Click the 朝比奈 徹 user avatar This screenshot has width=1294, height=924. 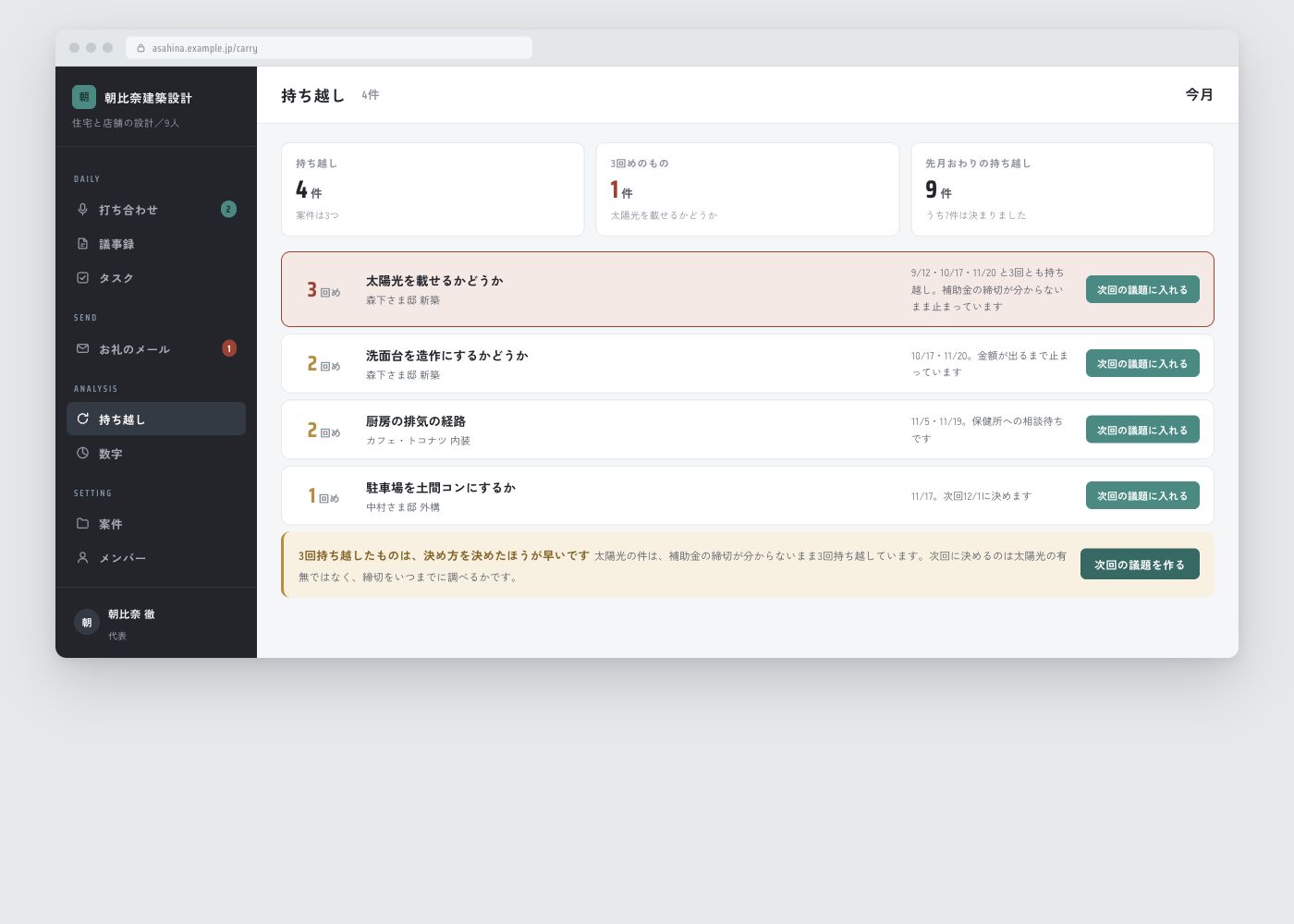pos(87,622)
